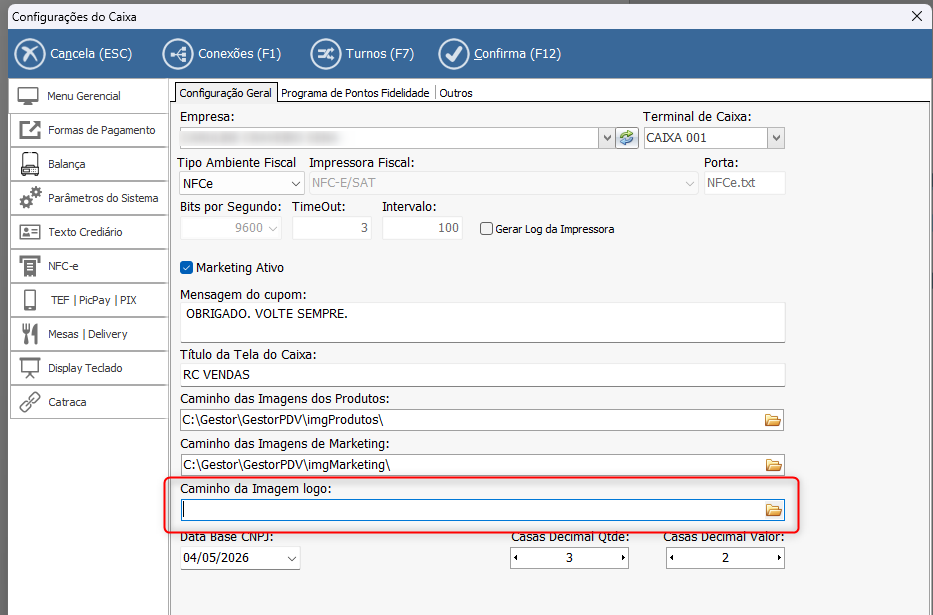Open Balança settings in sidebar
933x615 pixels.
click(88, 164)
